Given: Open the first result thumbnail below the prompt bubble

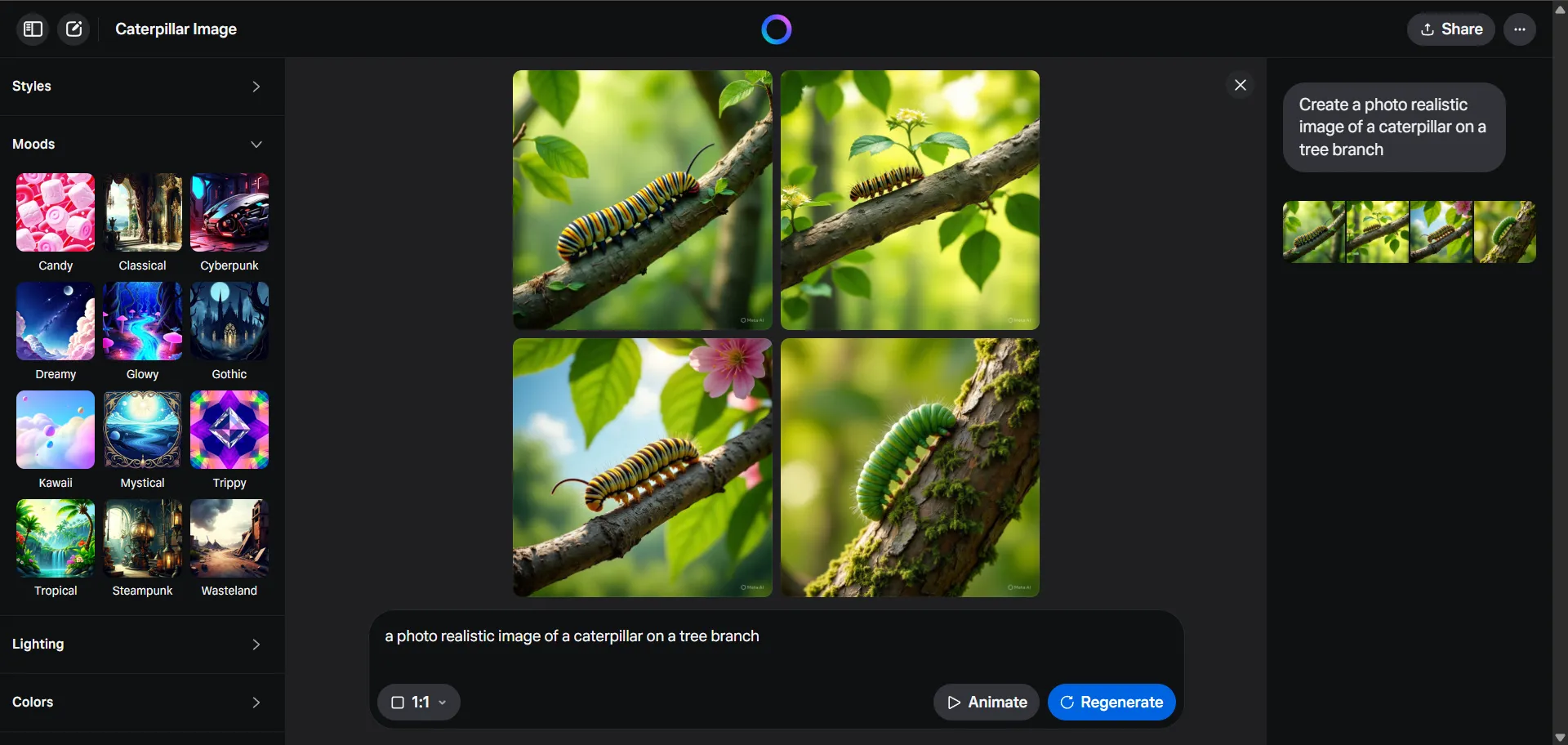Looking at the screenshot, I should coord(1312,231).
